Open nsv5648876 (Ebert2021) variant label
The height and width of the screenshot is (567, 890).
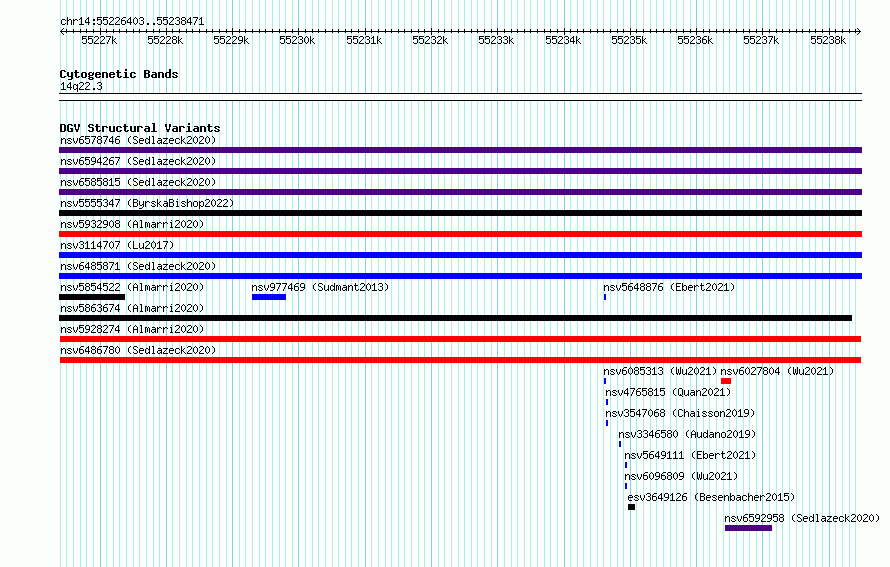[669, 287]
